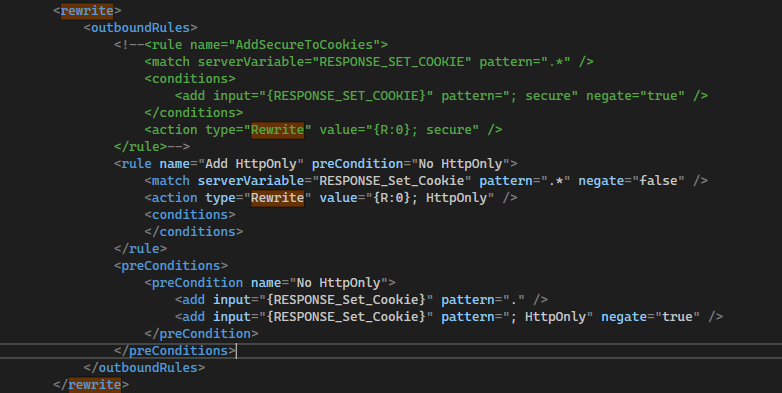Click the closing </preConditions> tag on current line
Screen dimensions: 782x393
tap(175, 351)
